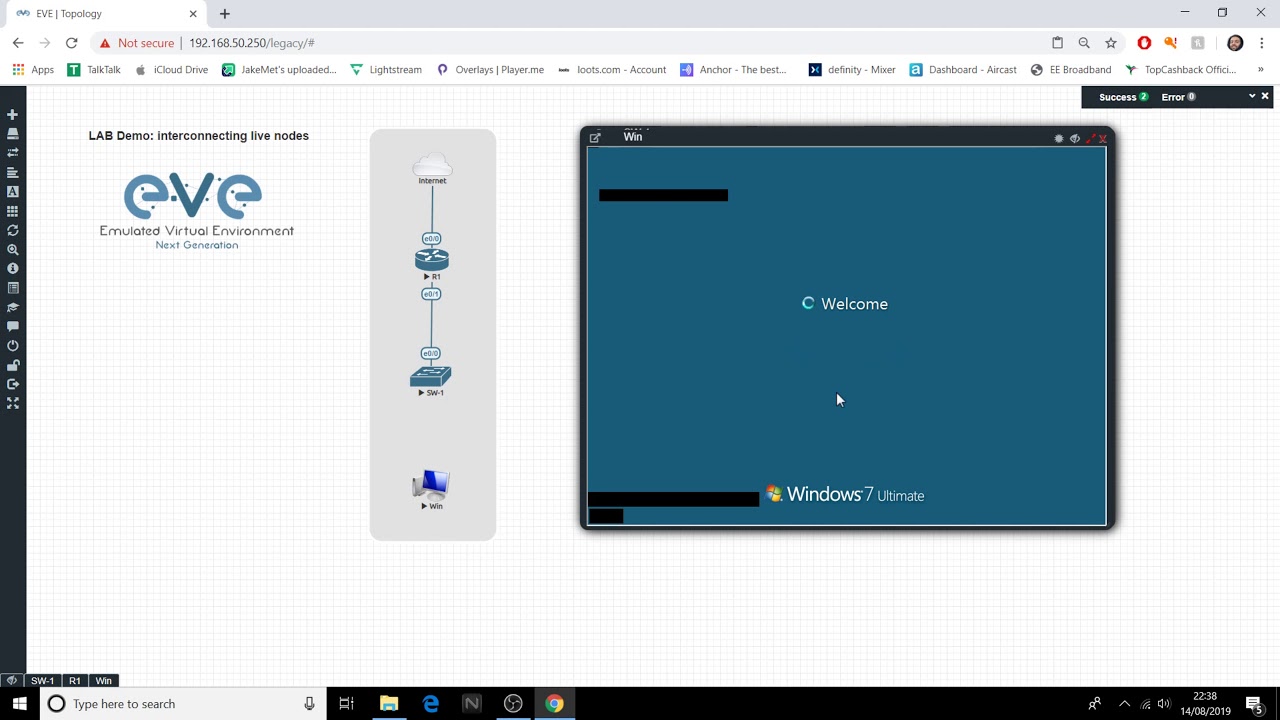Click the Error notifications counter
The width and height of the screenshot is (1280, 720).
point(1178,97)
